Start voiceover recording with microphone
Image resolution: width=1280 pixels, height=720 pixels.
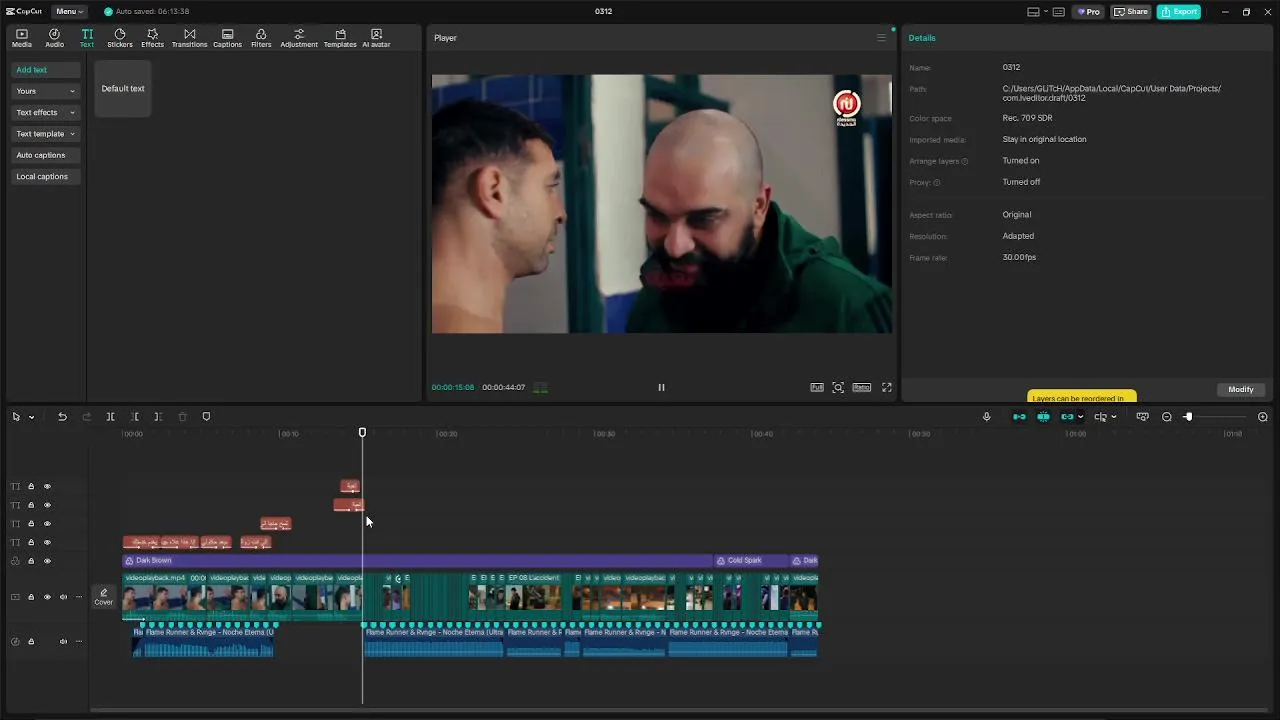[x=986, y=417]
